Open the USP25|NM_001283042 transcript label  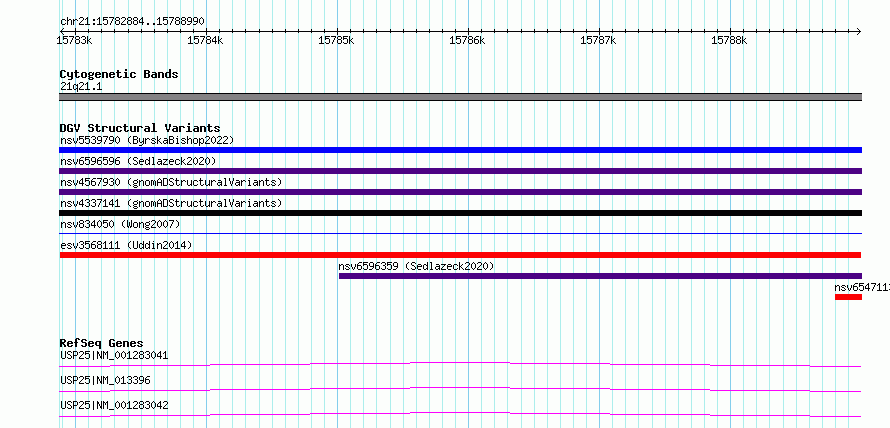(114, 405)
